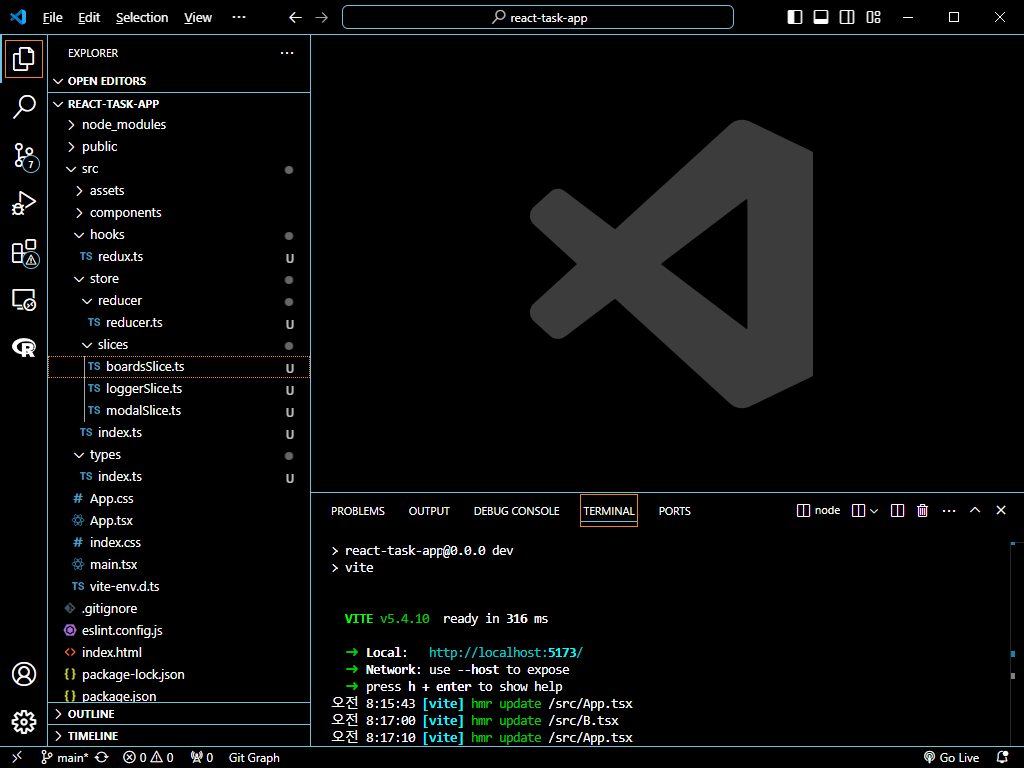Screen dimensions: 1024x768
Task: Expand the assets folder
Action: (x=179, y=191)
